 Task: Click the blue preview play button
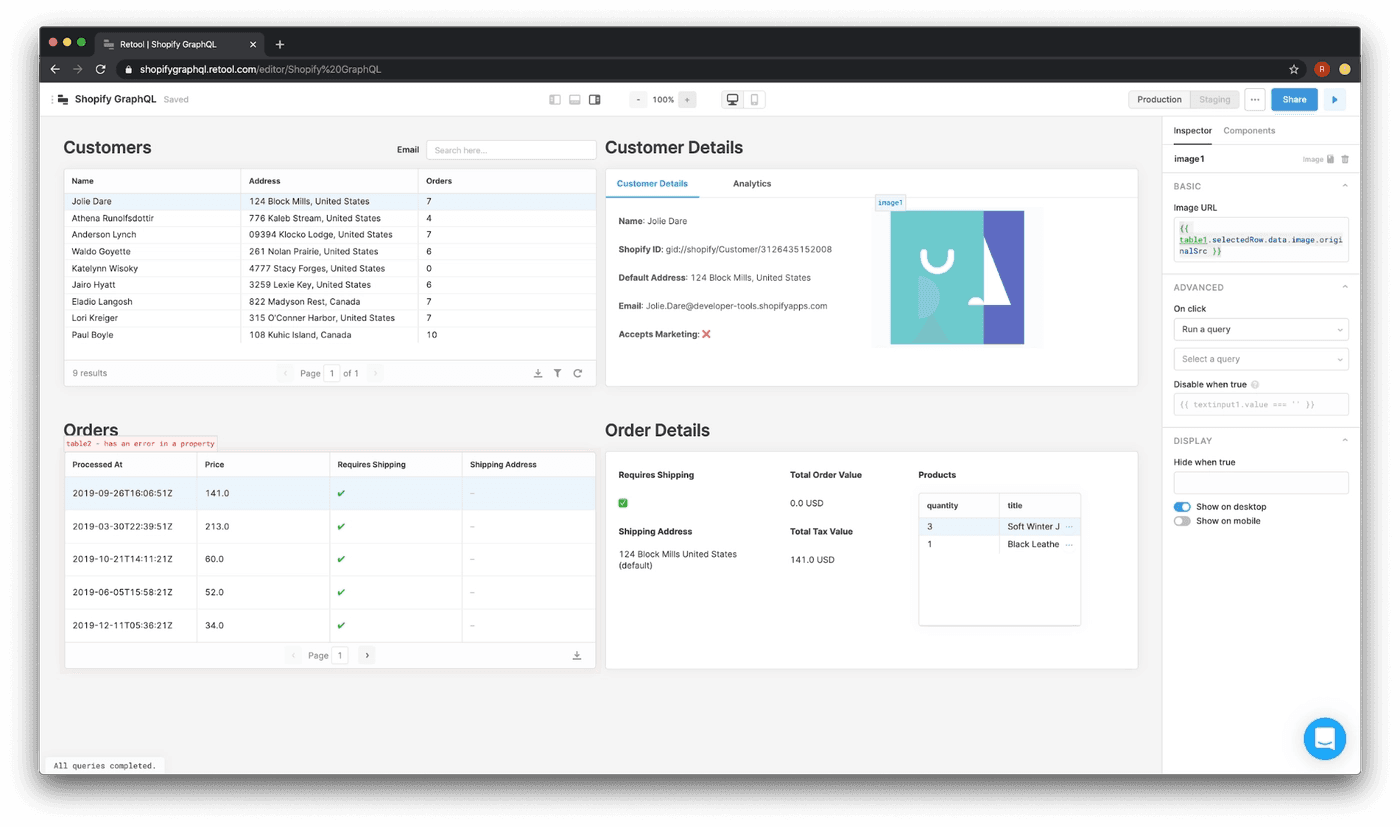(x=1334, y=100)
